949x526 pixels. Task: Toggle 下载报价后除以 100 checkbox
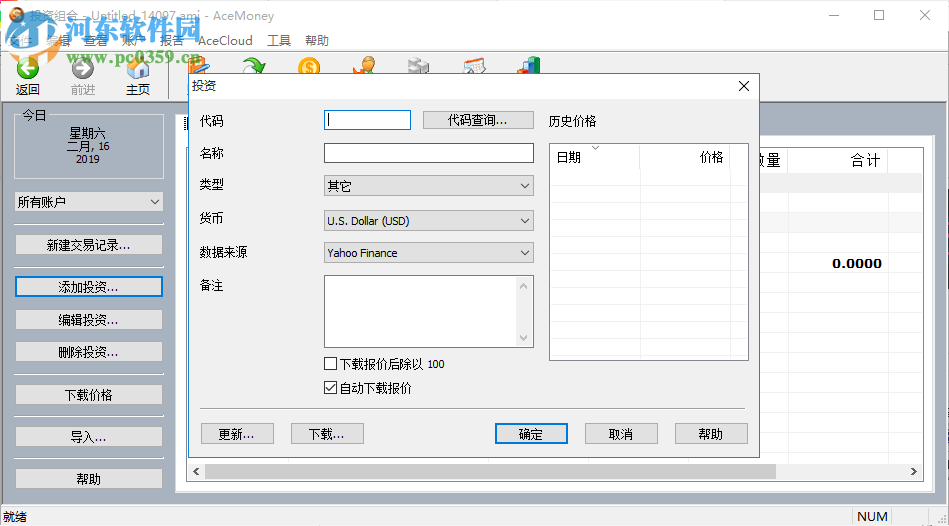(x=330, y=364)
